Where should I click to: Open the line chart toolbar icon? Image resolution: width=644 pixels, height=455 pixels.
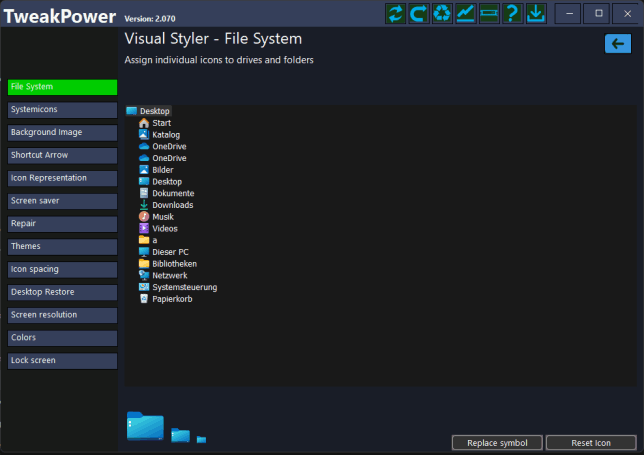click(465, 14)
